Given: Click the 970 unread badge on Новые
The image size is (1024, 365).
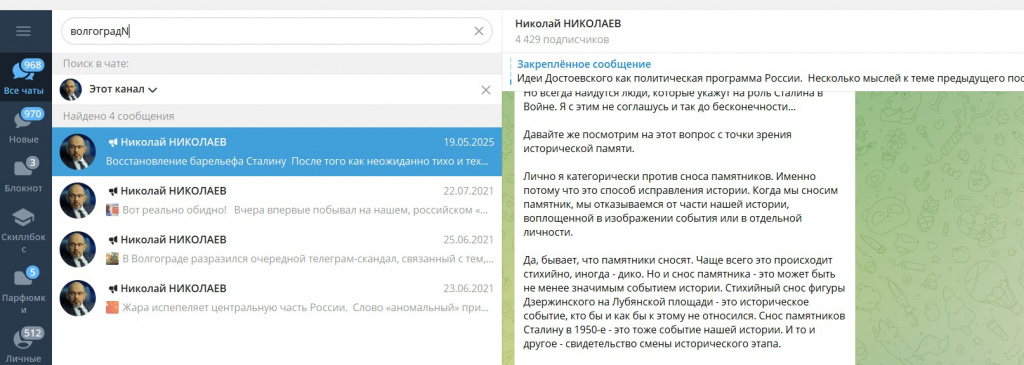Looking at the screenshot, I should (x=32, y=114).
